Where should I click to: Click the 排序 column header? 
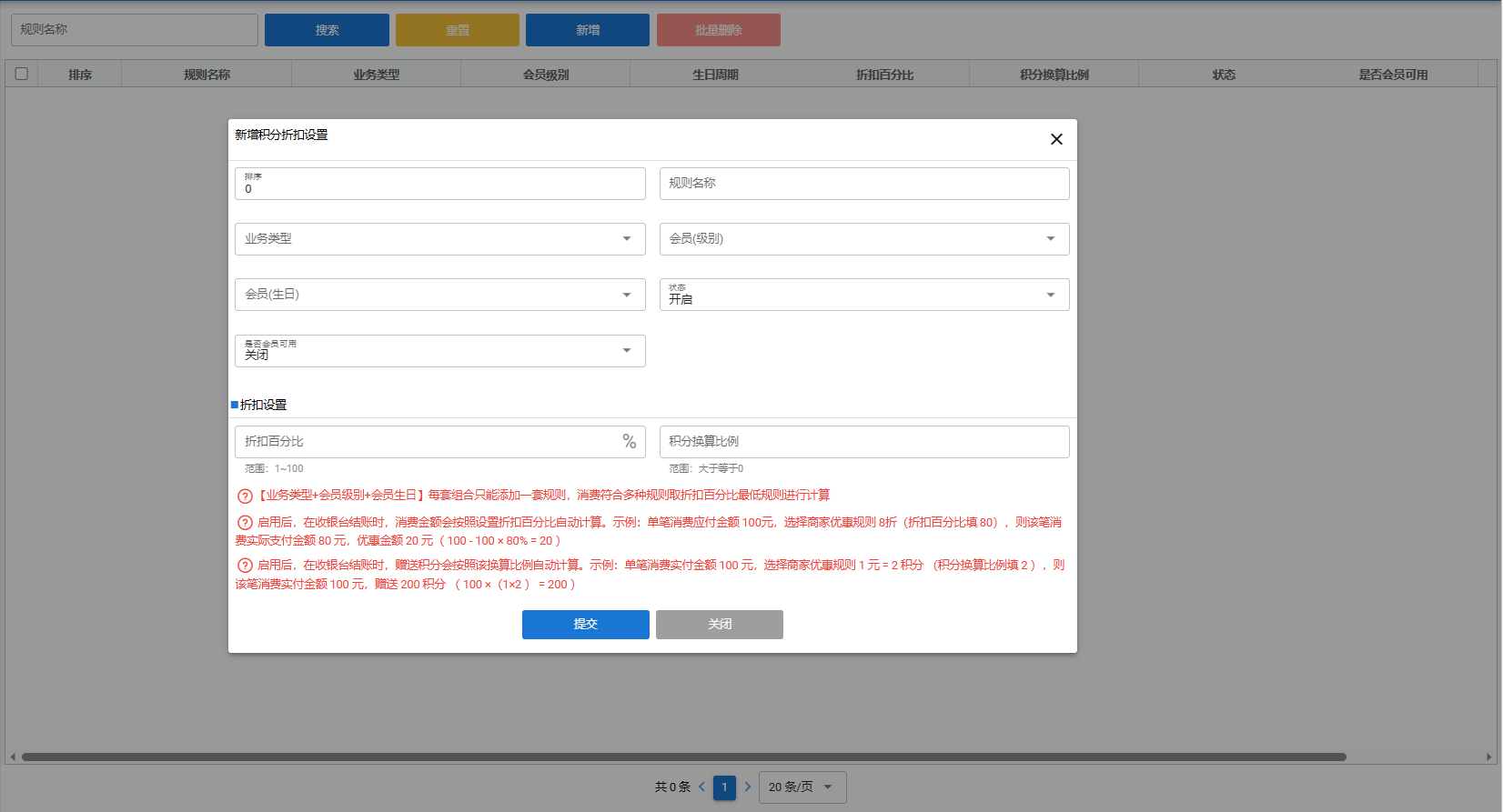tap(80, 75)
